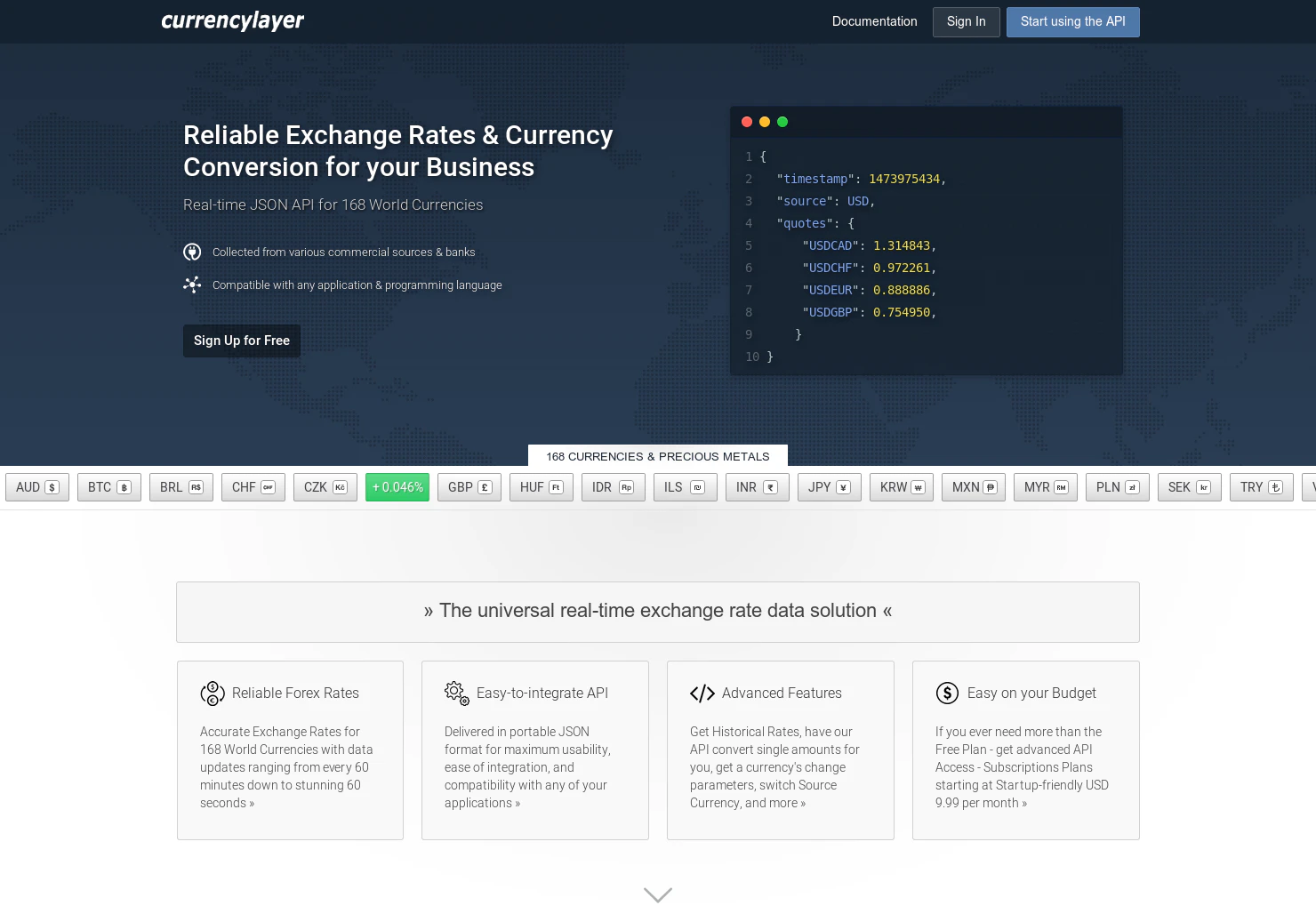The height and width of the screenshot is (922, 1316).
Task: Select the BRL currency chip
Action: pos(181,487)
